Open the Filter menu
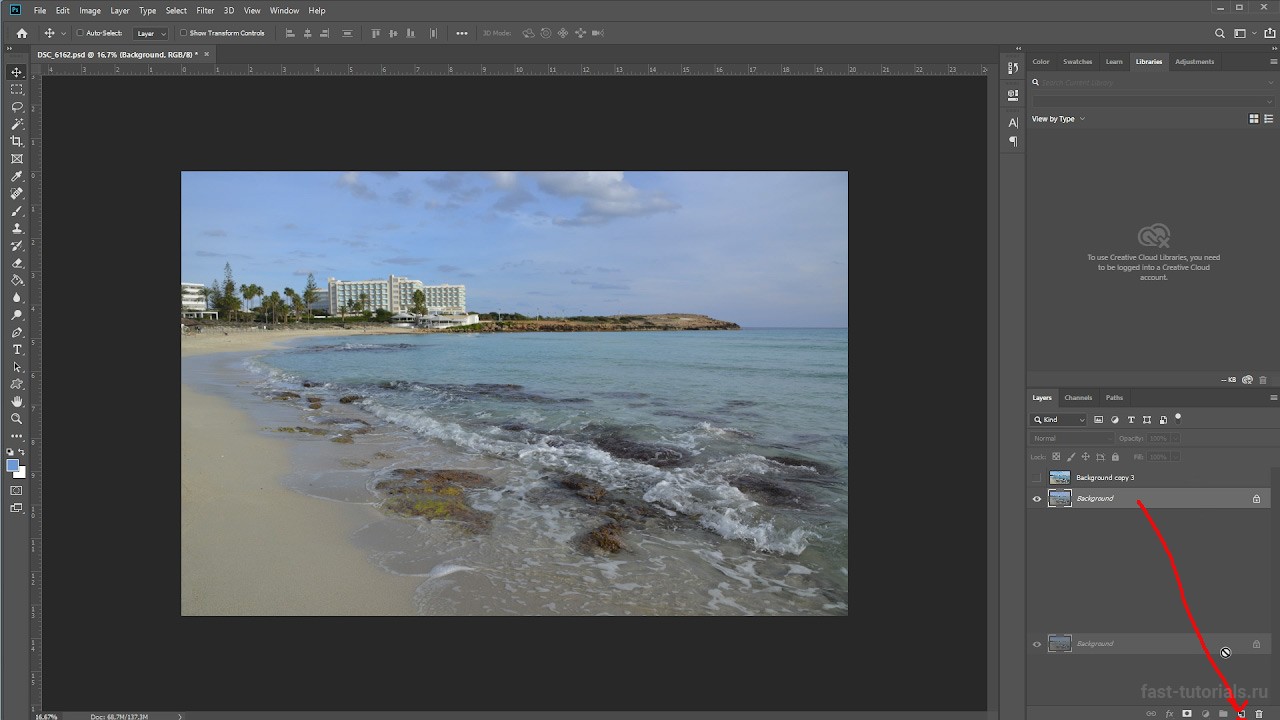This screenshot has width=1280, height=720. tap(205, 10)
